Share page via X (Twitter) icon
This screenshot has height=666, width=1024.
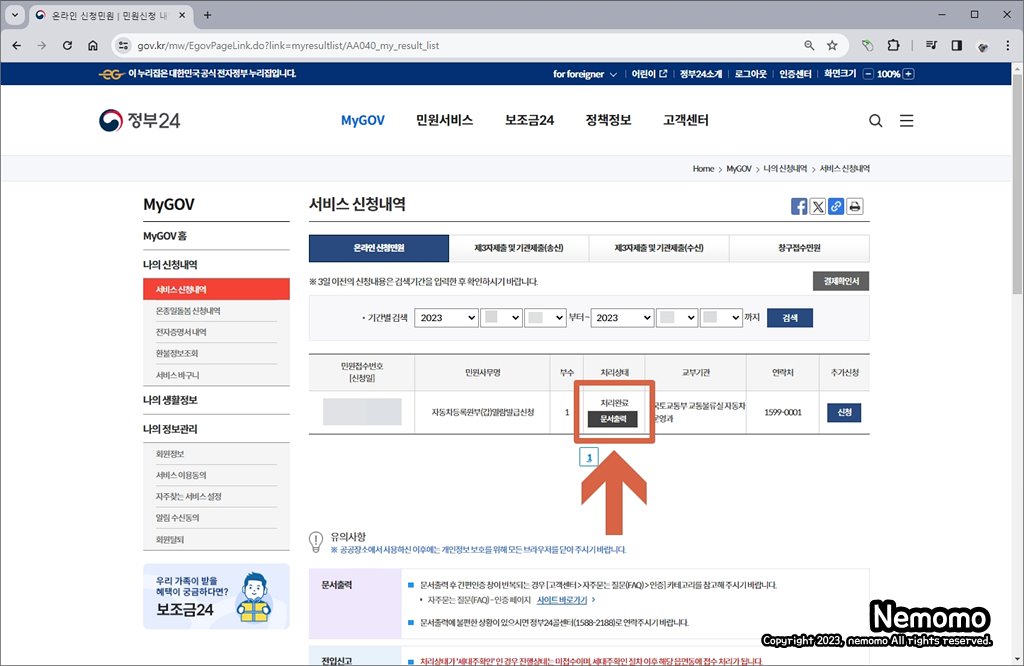(x=818, y=206)
